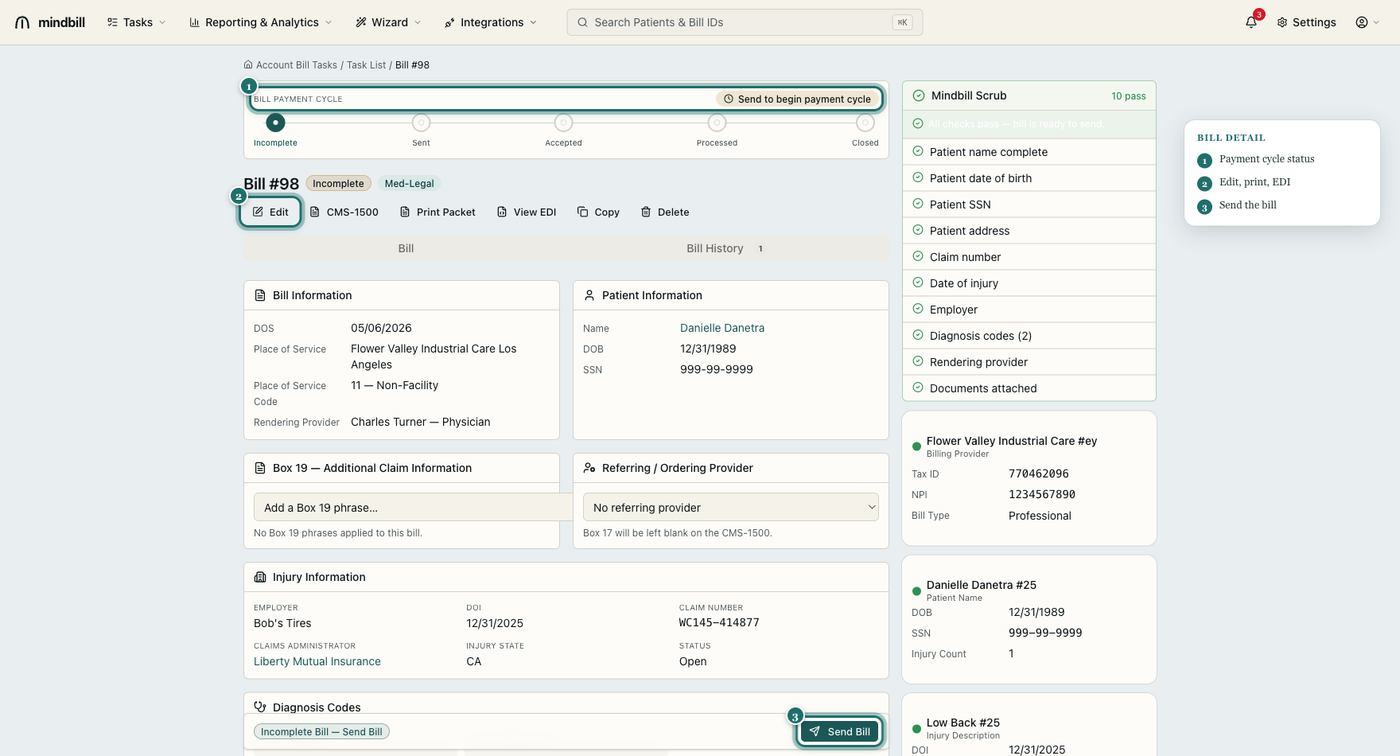
Task: Click the mindbill logo
Action: [x=50, y=22]
